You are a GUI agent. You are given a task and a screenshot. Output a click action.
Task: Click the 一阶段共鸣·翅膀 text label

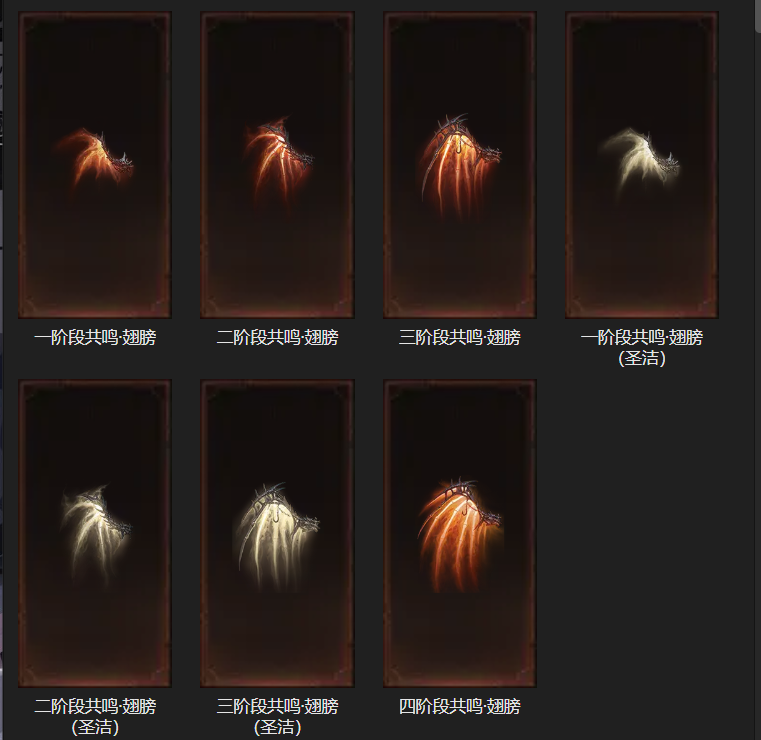pyautogui.click(x=95, y=337)
